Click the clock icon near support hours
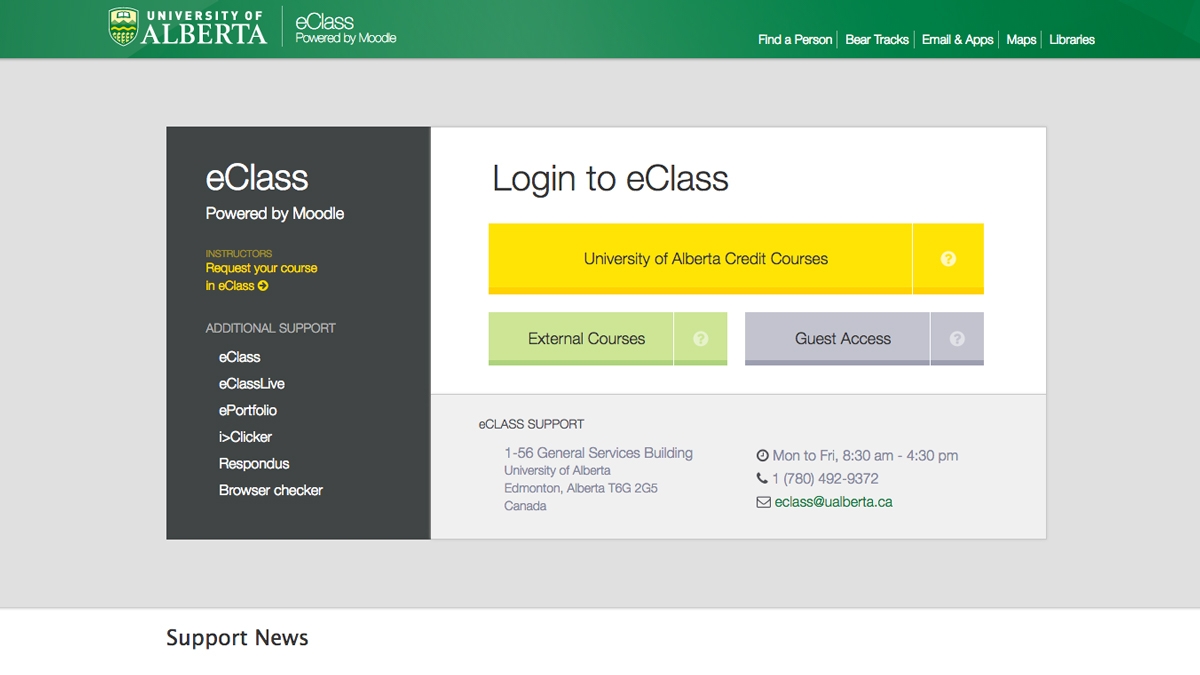The height and width of the screenshot is (675, 1200). click(763, 453)
